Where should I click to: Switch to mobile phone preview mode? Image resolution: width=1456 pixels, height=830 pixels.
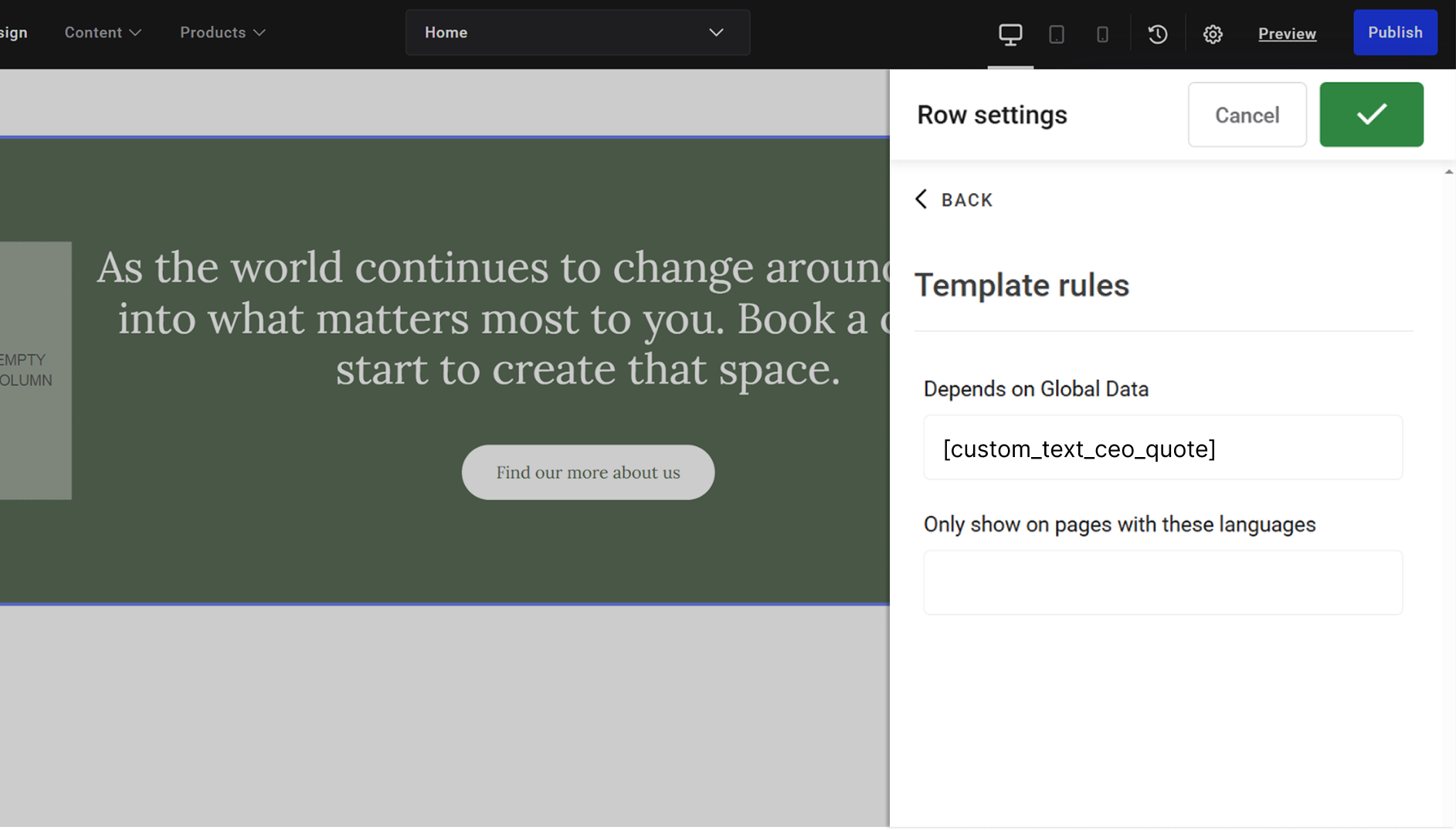tap(1102, 33)
